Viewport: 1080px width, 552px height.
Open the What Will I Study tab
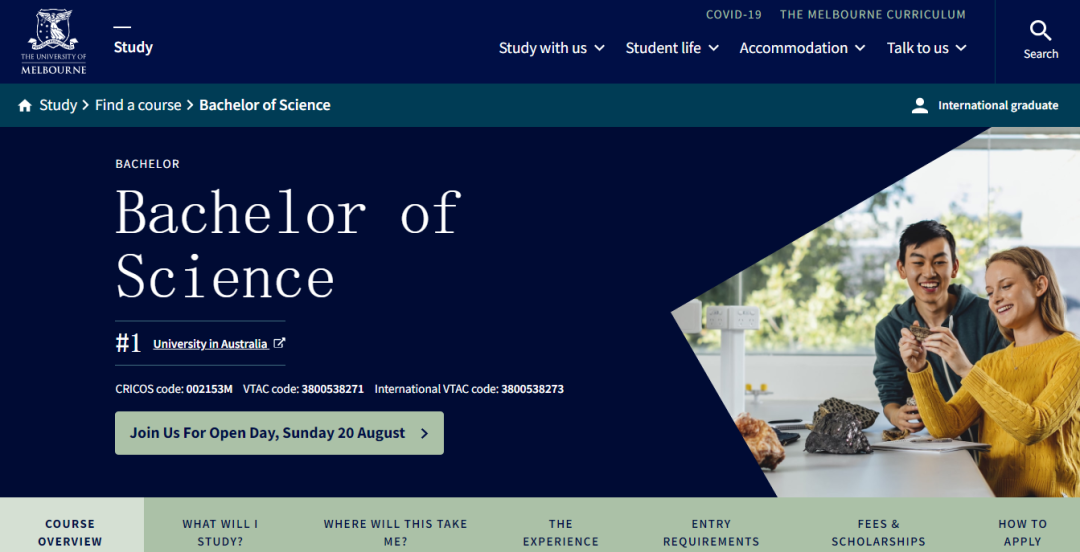coord(220,532)
